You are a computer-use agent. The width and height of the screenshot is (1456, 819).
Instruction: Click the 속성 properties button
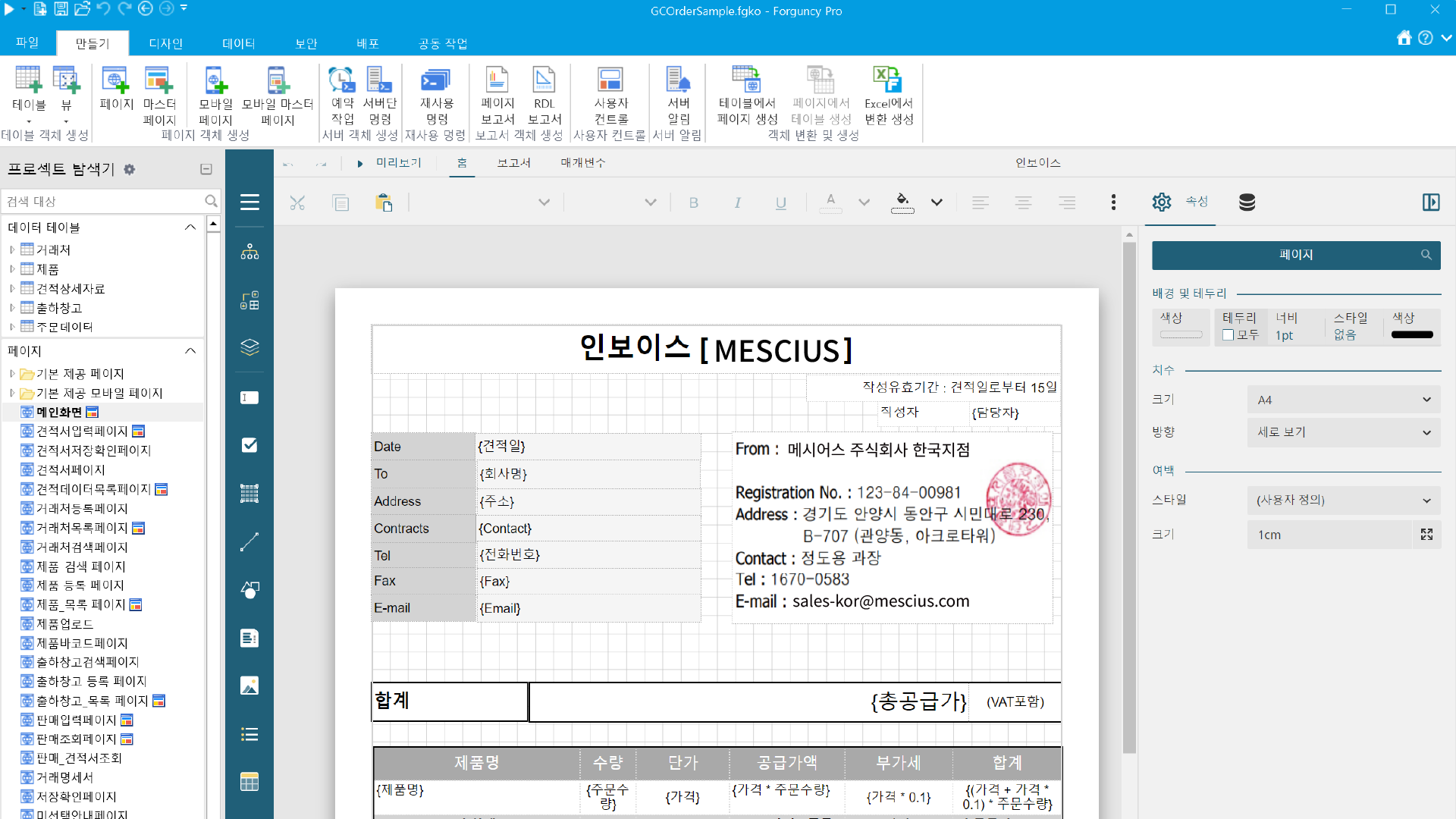pyautogui.click(x=1182, y=202)
